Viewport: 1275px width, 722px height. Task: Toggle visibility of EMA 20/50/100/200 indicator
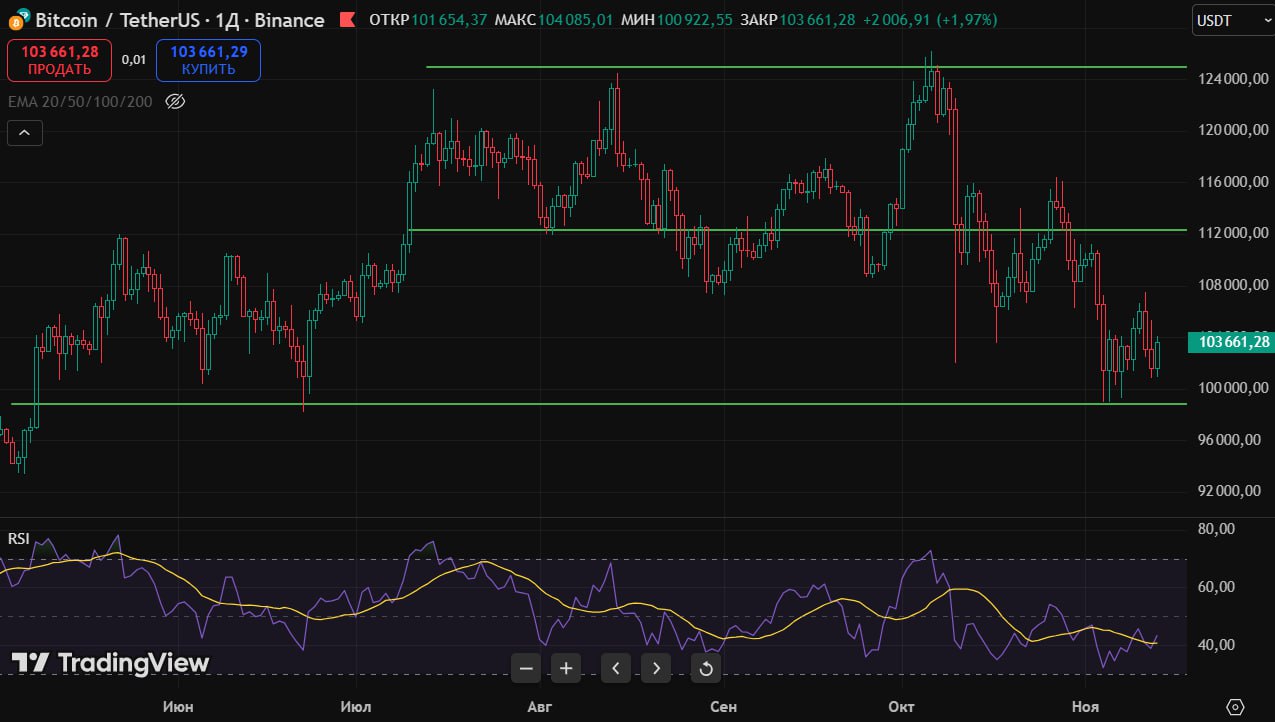click(176, 101)
